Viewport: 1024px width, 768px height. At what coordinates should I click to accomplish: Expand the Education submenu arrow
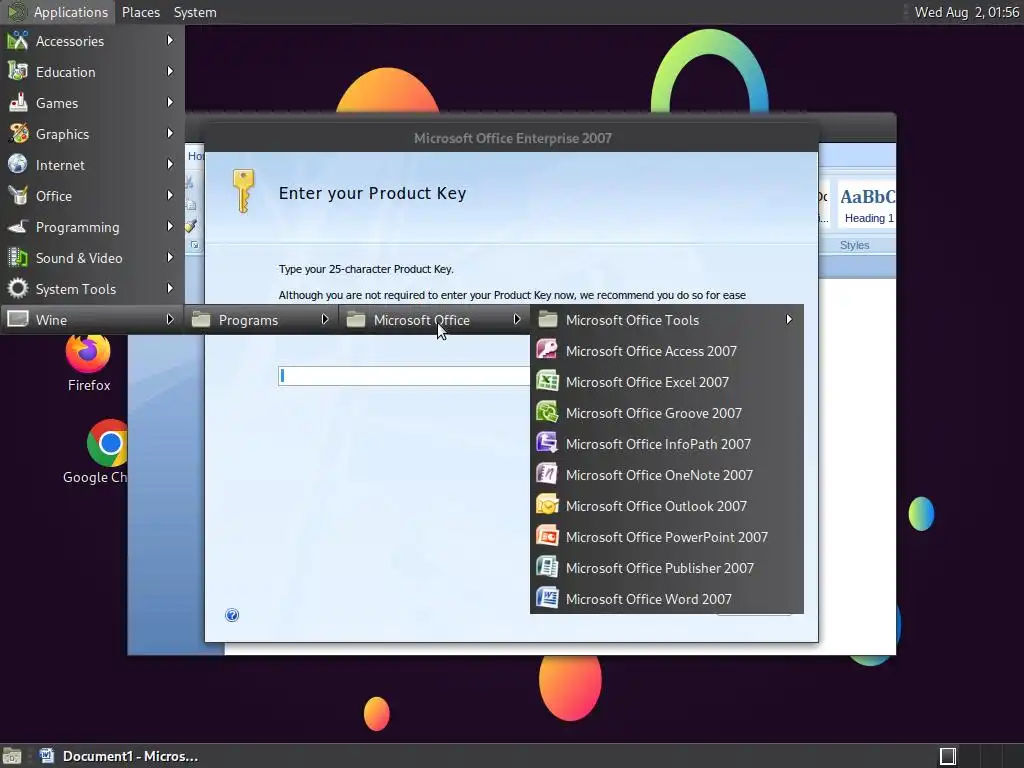pyautogui.click(x=170, y=71)
